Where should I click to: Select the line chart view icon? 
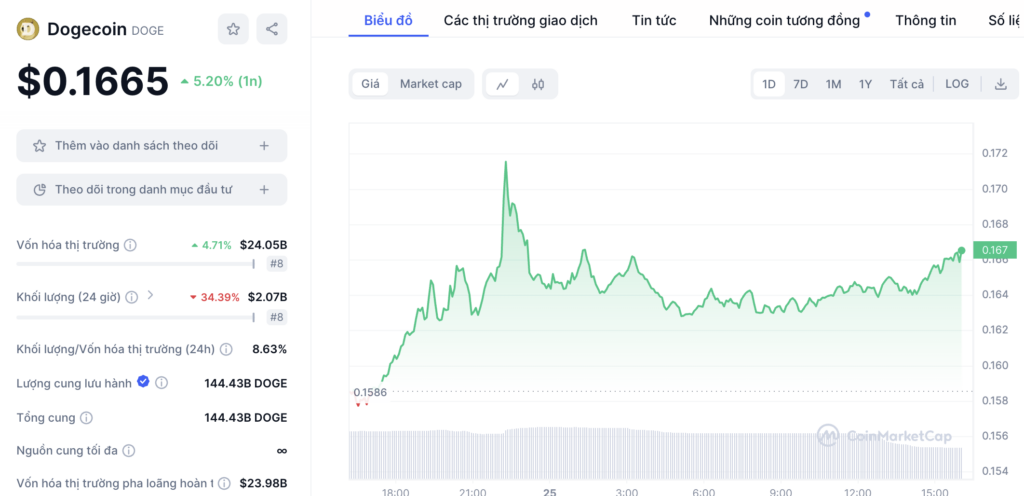click(x=502, y=84)
